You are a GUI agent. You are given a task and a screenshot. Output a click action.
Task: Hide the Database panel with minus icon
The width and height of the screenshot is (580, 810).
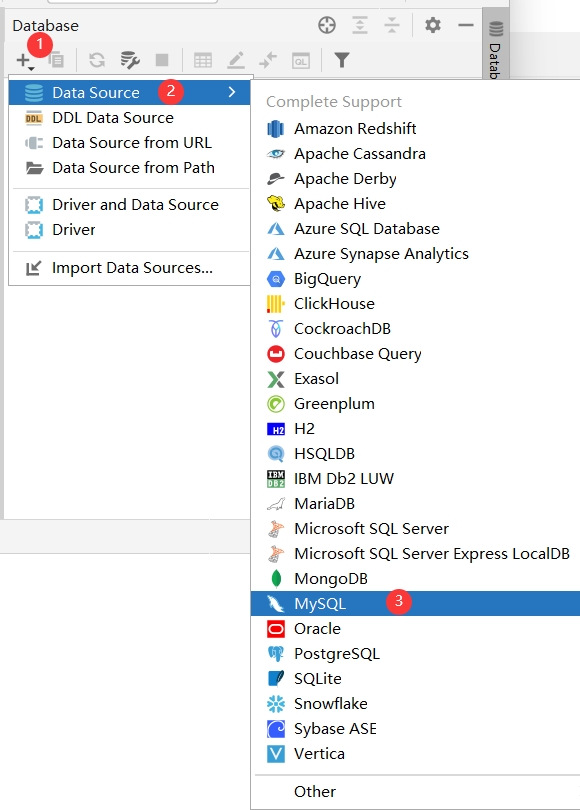click(x=465, y=25)
